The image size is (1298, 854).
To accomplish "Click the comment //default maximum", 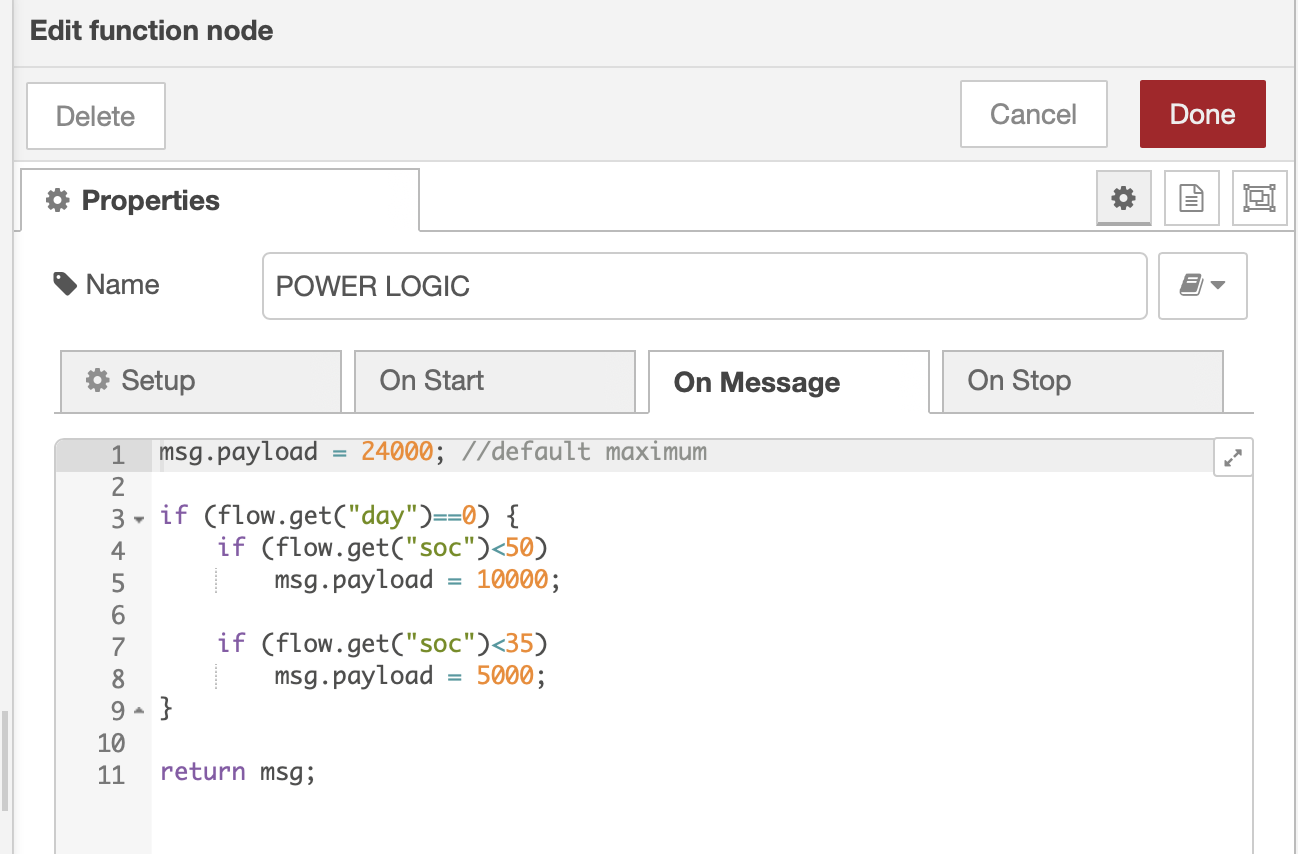I will pyautogui.click(x=585, y=452).
